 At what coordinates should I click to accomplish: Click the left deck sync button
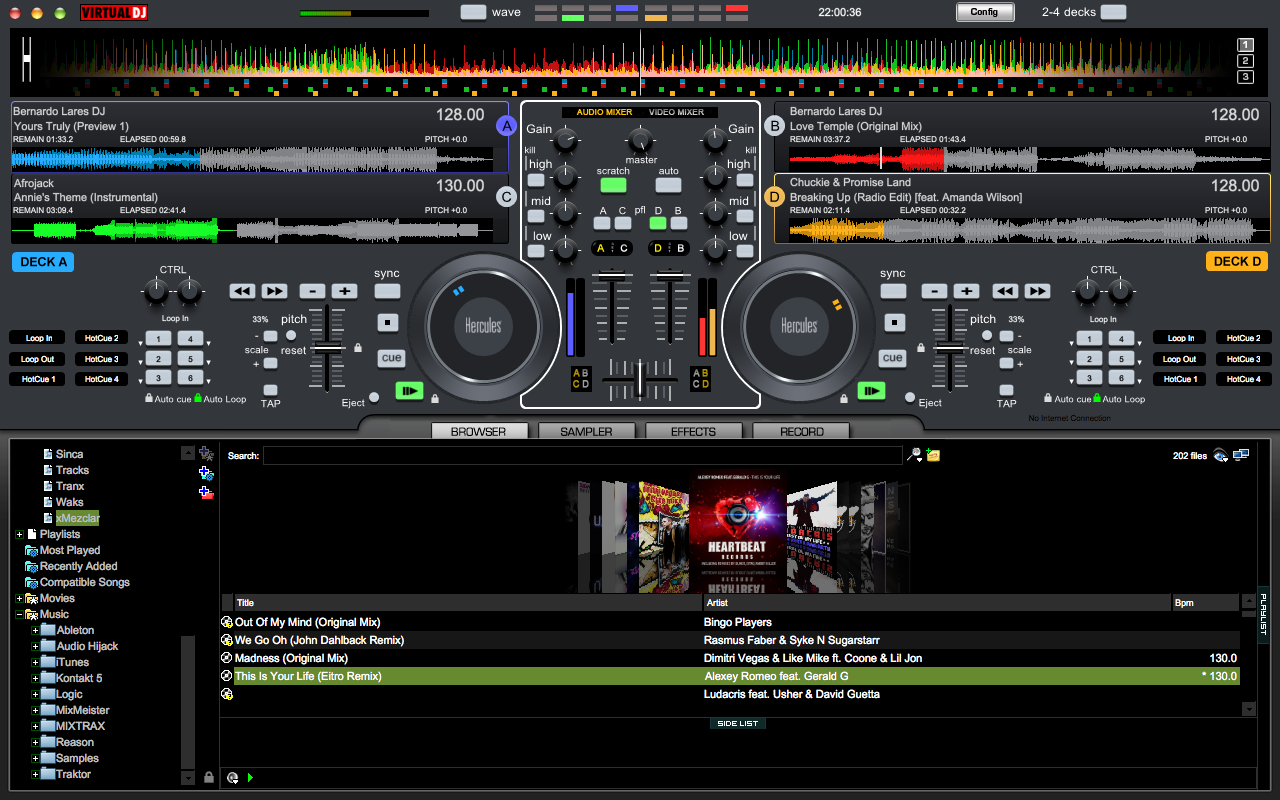(387, 291)
